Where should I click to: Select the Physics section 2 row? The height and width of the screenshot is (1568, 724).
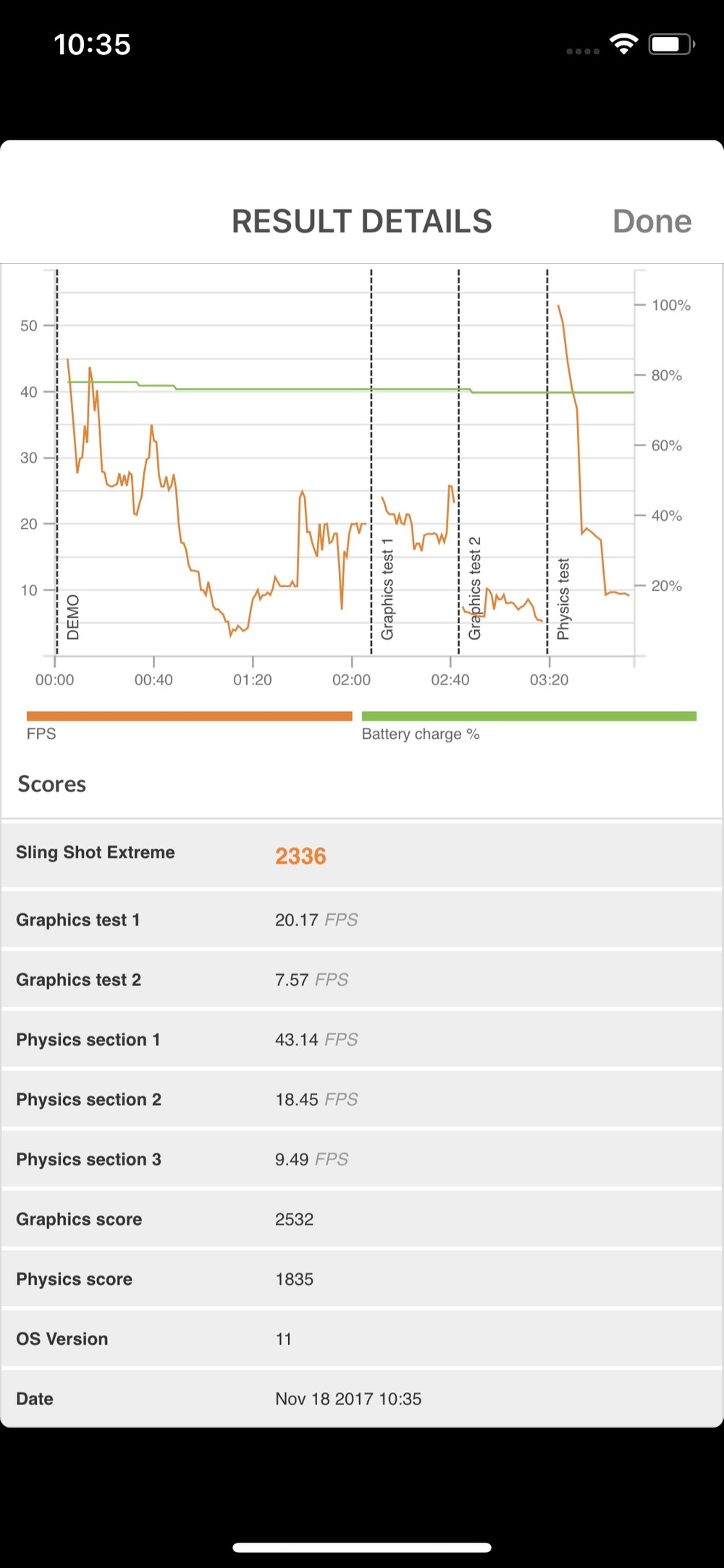362,1099
